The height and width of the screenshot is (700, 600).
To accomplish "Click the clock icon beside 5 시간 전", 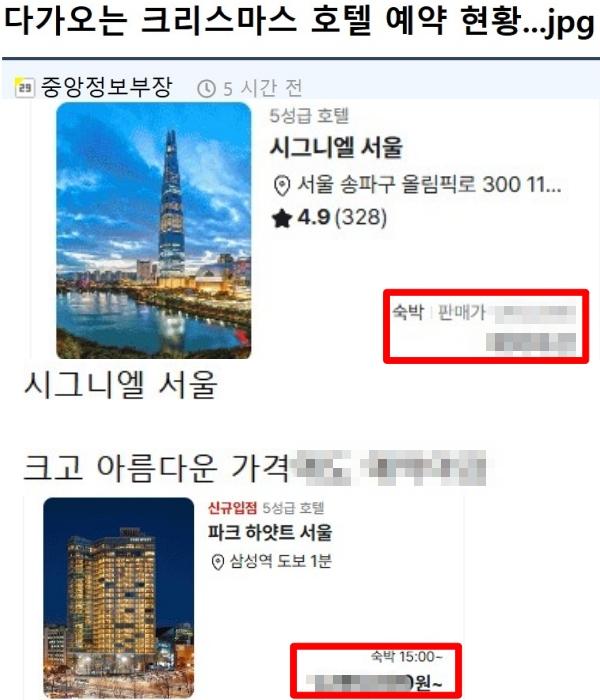I will coord(206,88).
